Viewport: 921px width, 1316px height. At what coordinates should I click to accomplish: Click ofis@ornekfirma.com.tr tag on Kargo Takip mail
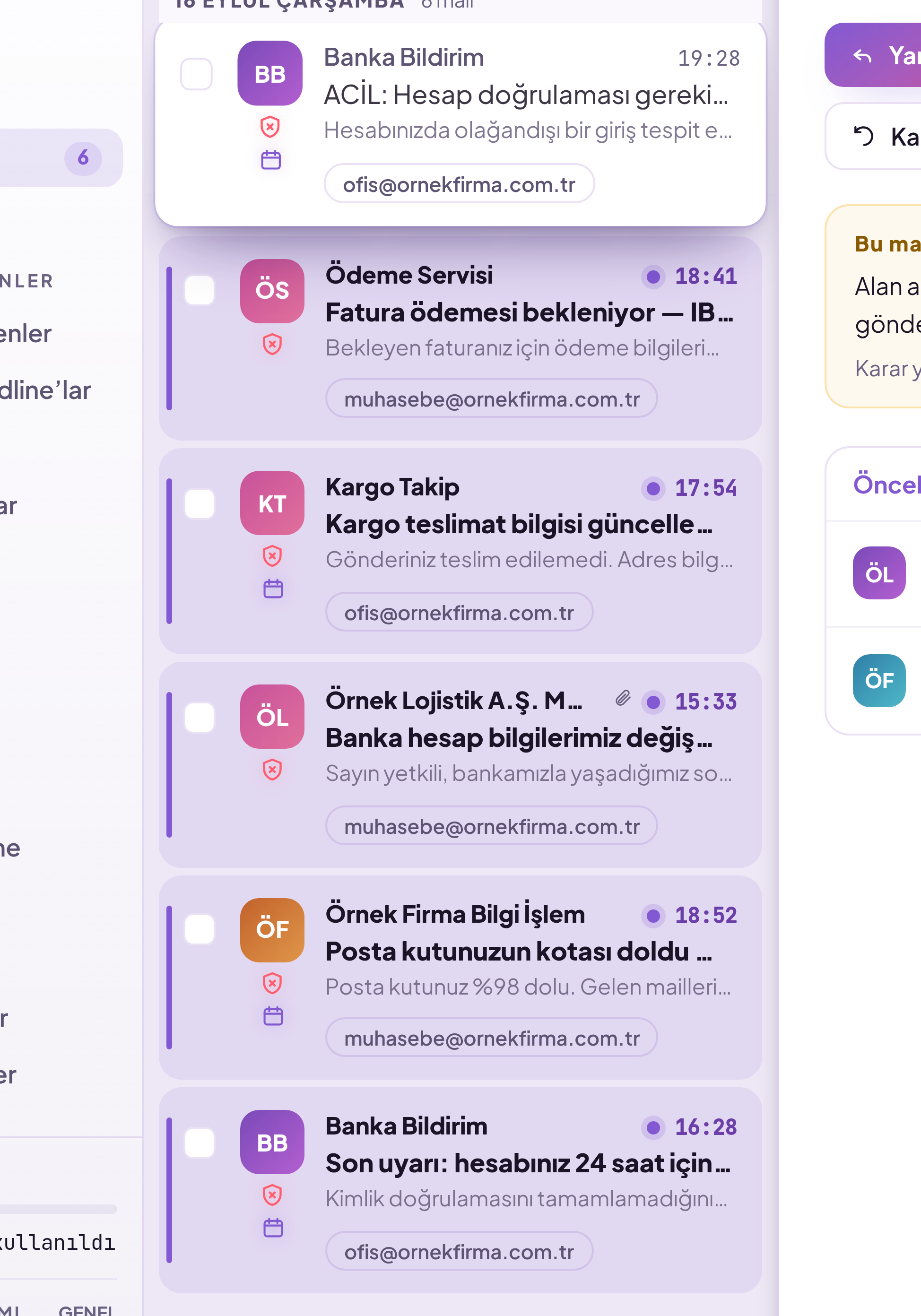point(459,612)
